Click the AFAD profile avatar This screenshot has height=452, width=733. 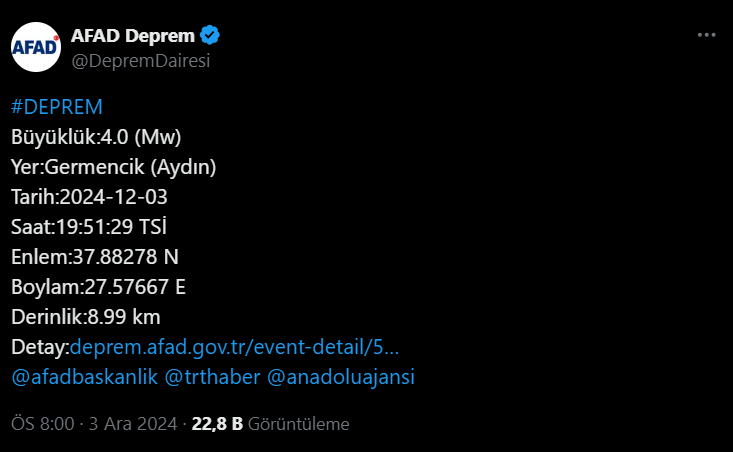tap(34, 47)
